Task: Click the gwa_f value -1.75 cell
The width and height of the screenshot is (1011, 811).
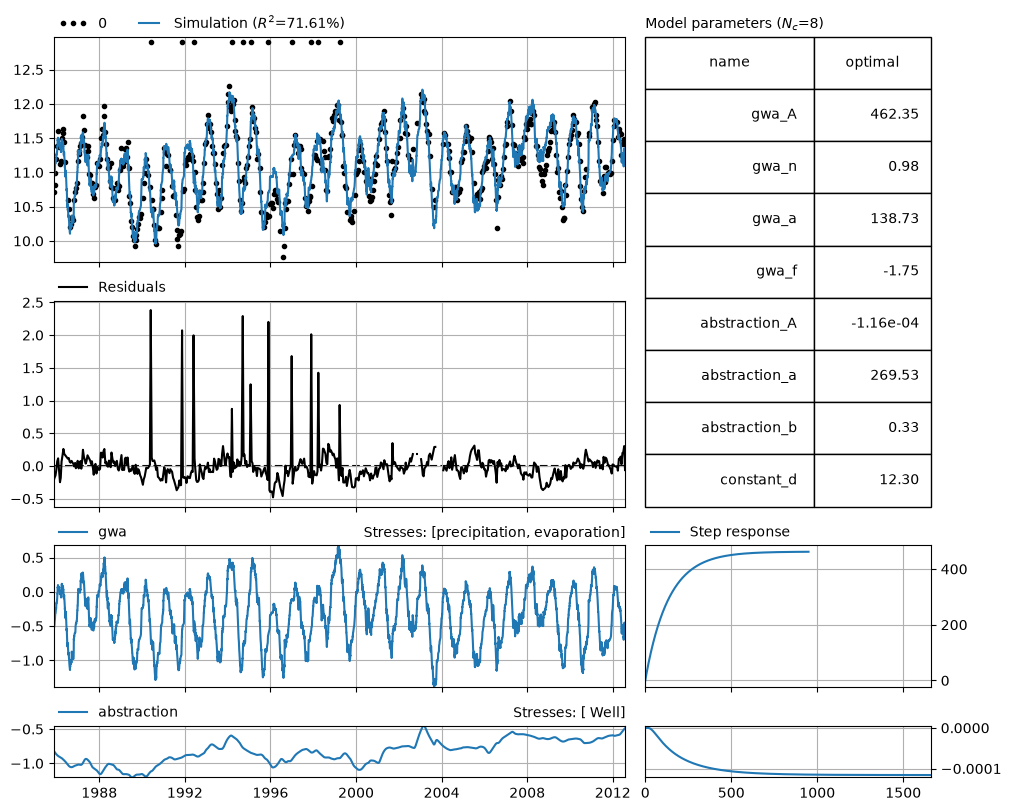Action: tap(872, 271)
